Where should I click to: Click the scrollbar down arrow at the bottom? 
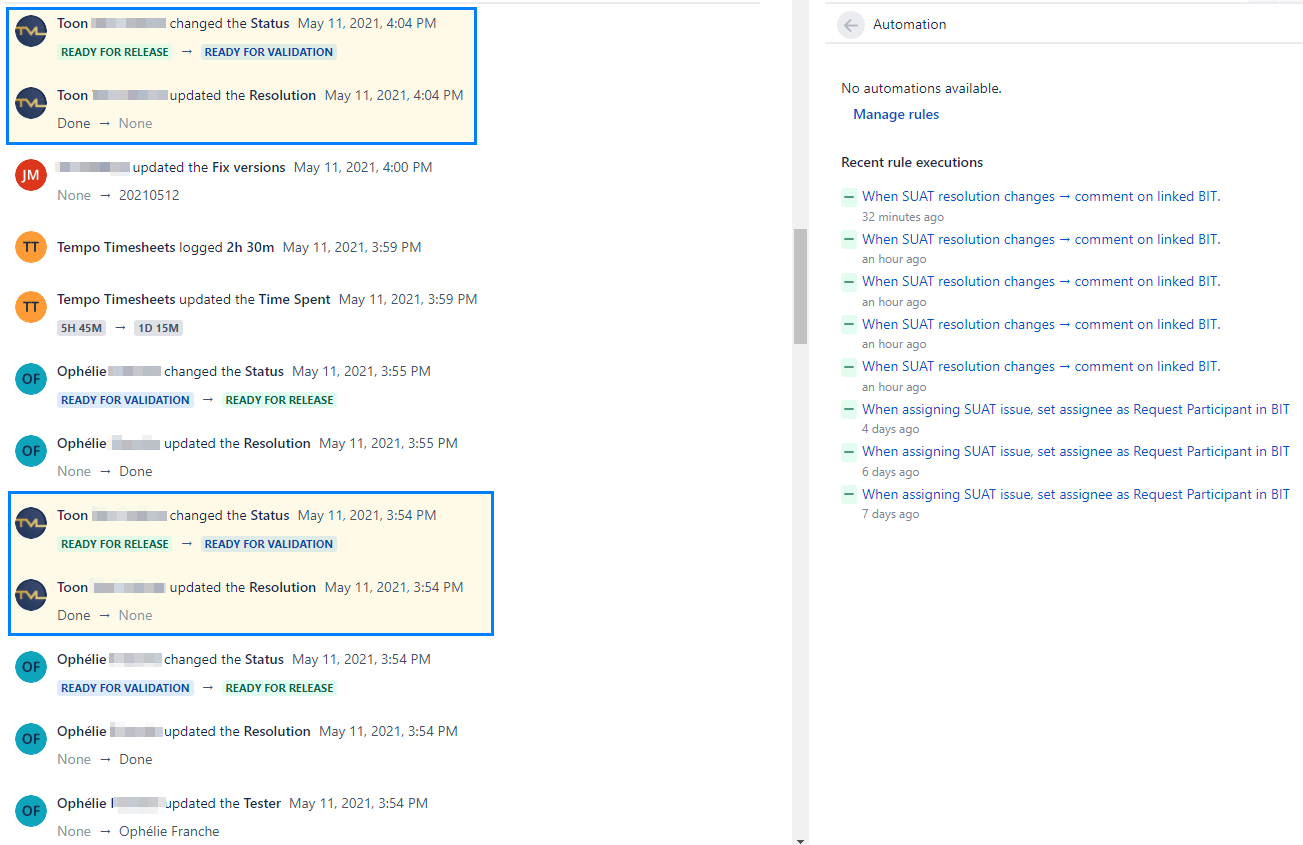800,840
